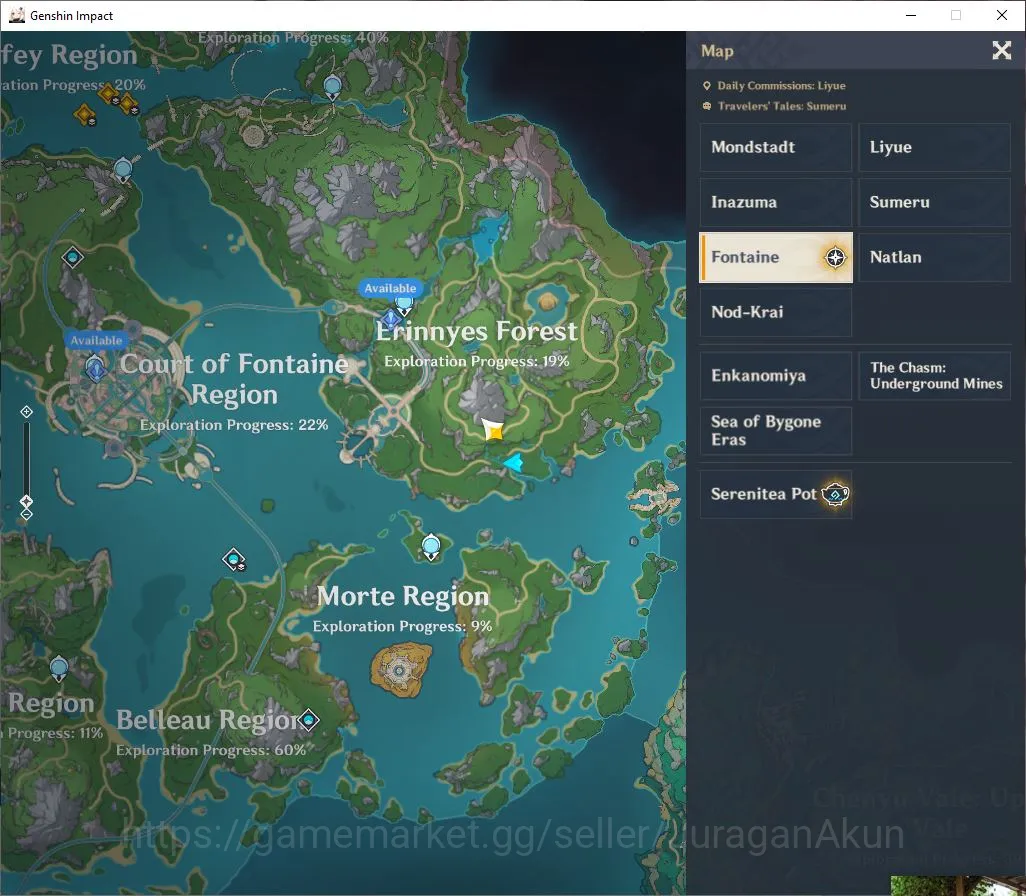Select The Chasm: Underground Mines
Screen dimensions: 1026x896
934,376
